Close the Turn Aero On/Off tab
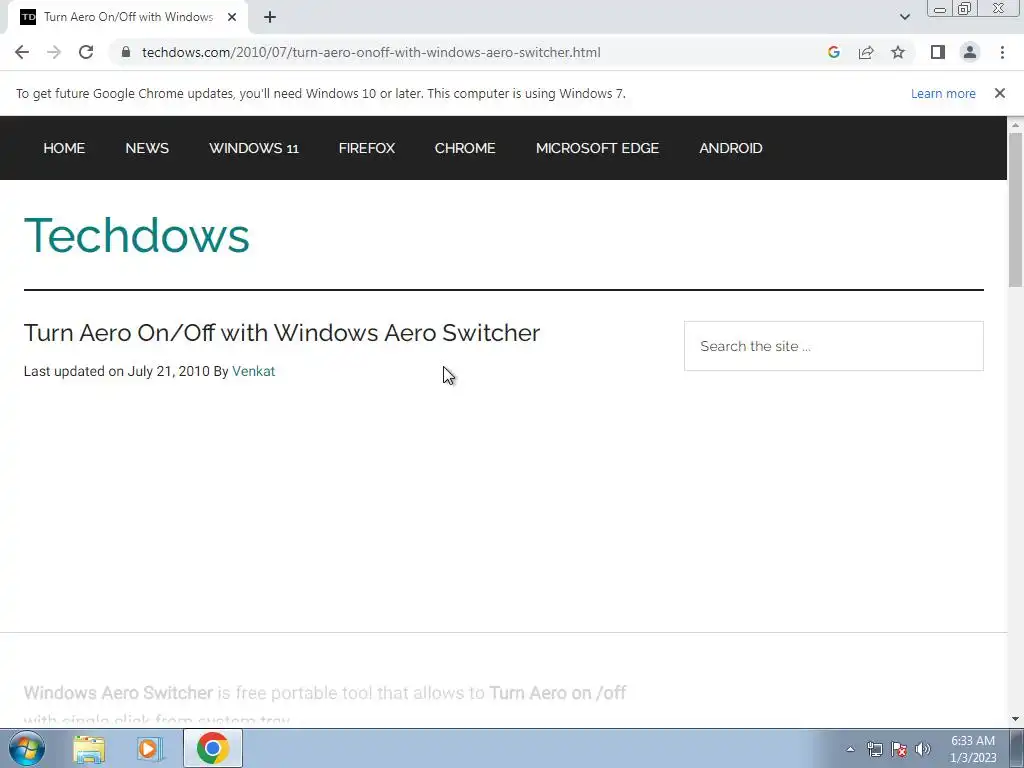The image size is (1024, 768). (x=232, y=17)
